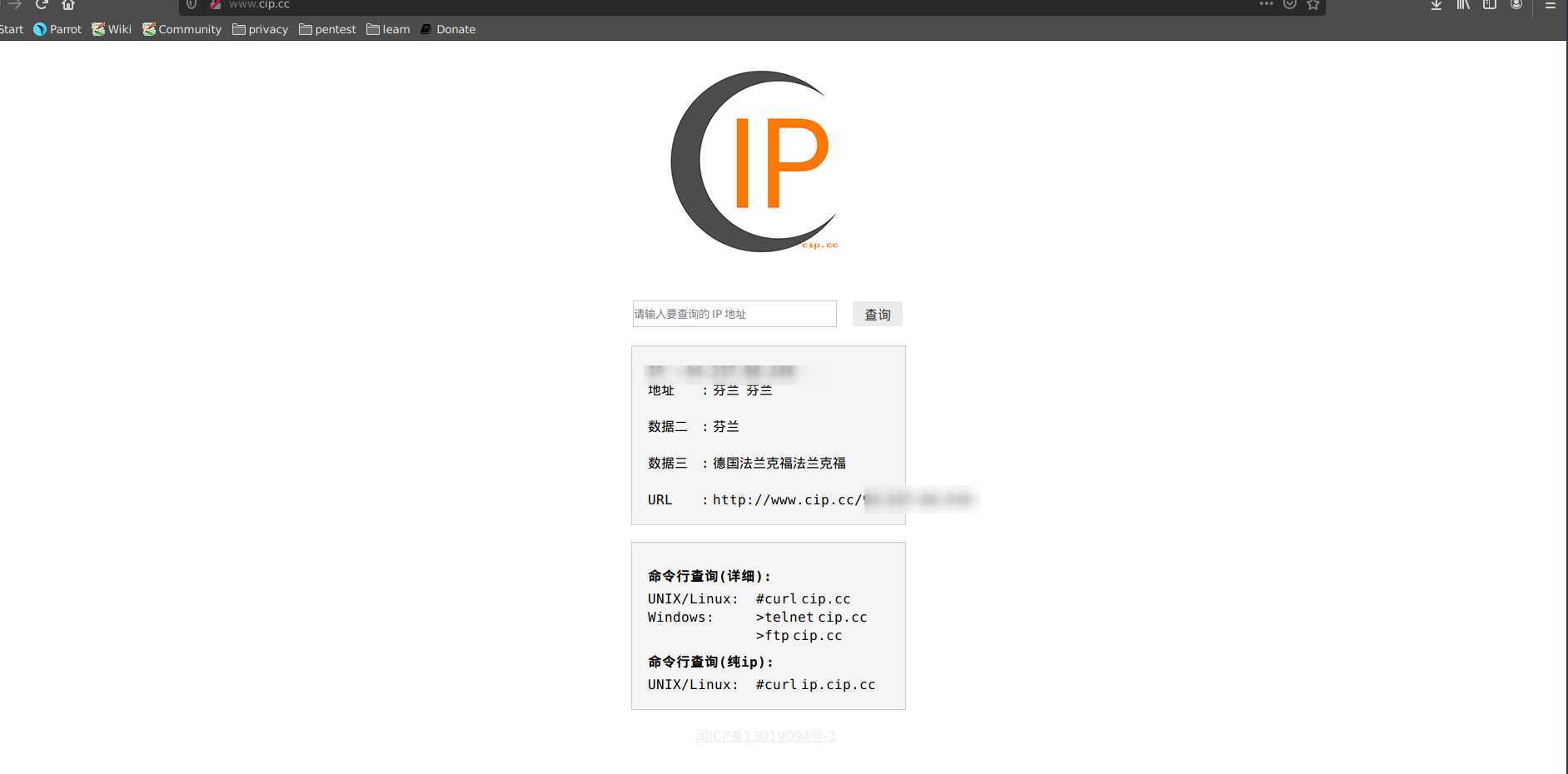
Task: Click the #curl ip.cip.cc command text
Action: tap(815, 684)
